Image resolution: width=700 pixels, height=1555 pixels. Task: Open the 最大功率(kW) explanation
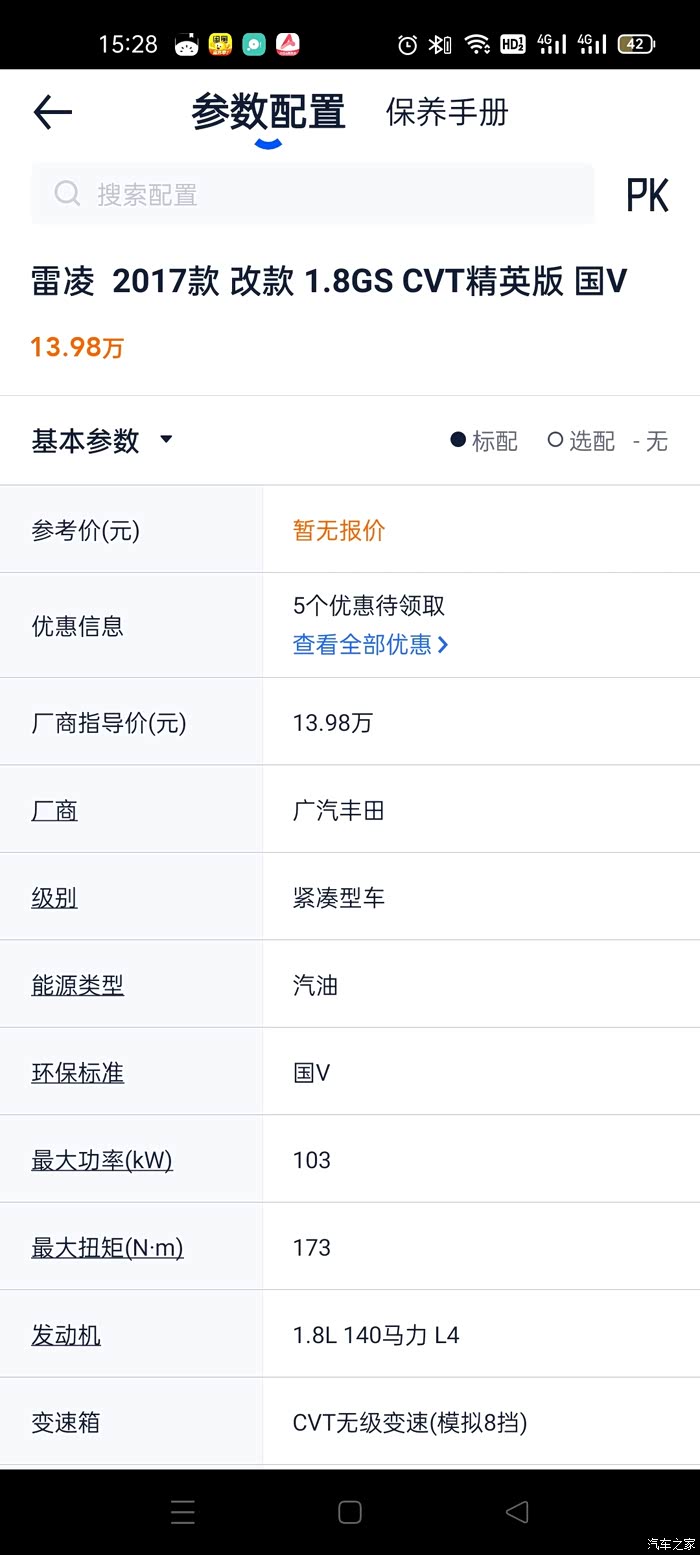(102, 1160)
